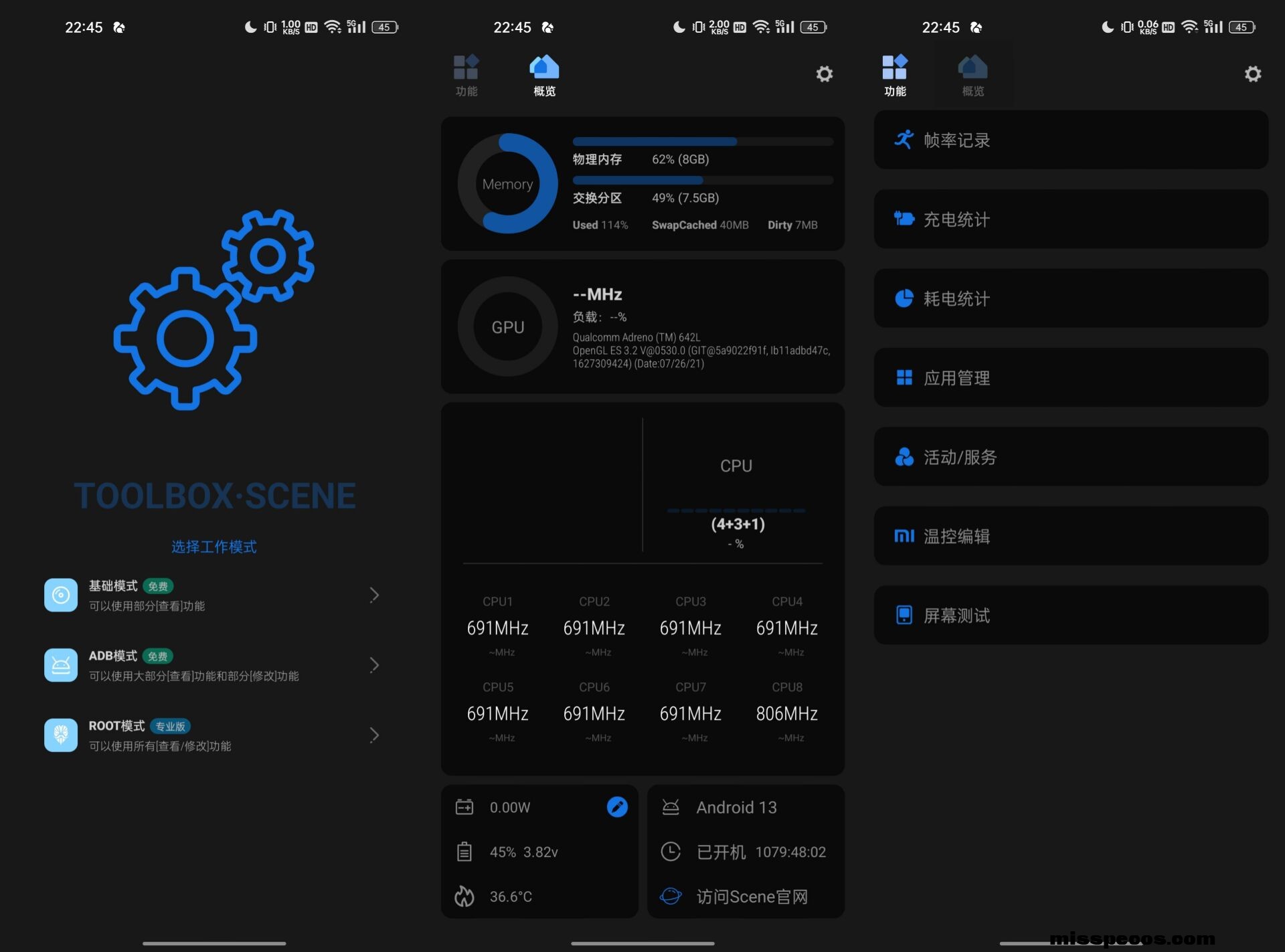Viewport: 1285px width, 952px height.
Task: Tap the 已开机 1079:48:02 uptime text
Action: coord(761,852)
